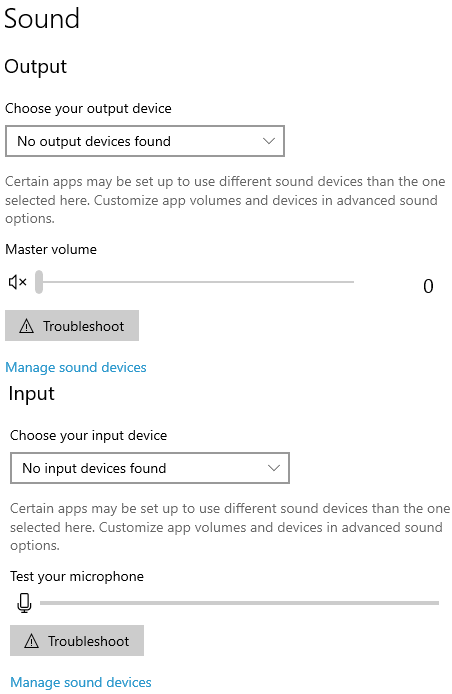This screenshot has height=694, width=452.
Task: Click warning triangle icon on Input Troubleshoot button
Action: [x=31, y=641]
